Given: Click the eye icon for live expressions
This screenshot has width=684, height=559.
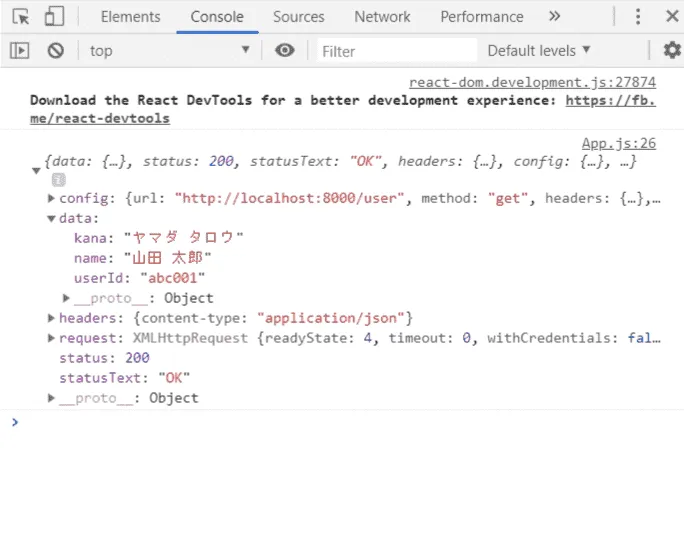Looking at the screenshot, I should (285, 51).
